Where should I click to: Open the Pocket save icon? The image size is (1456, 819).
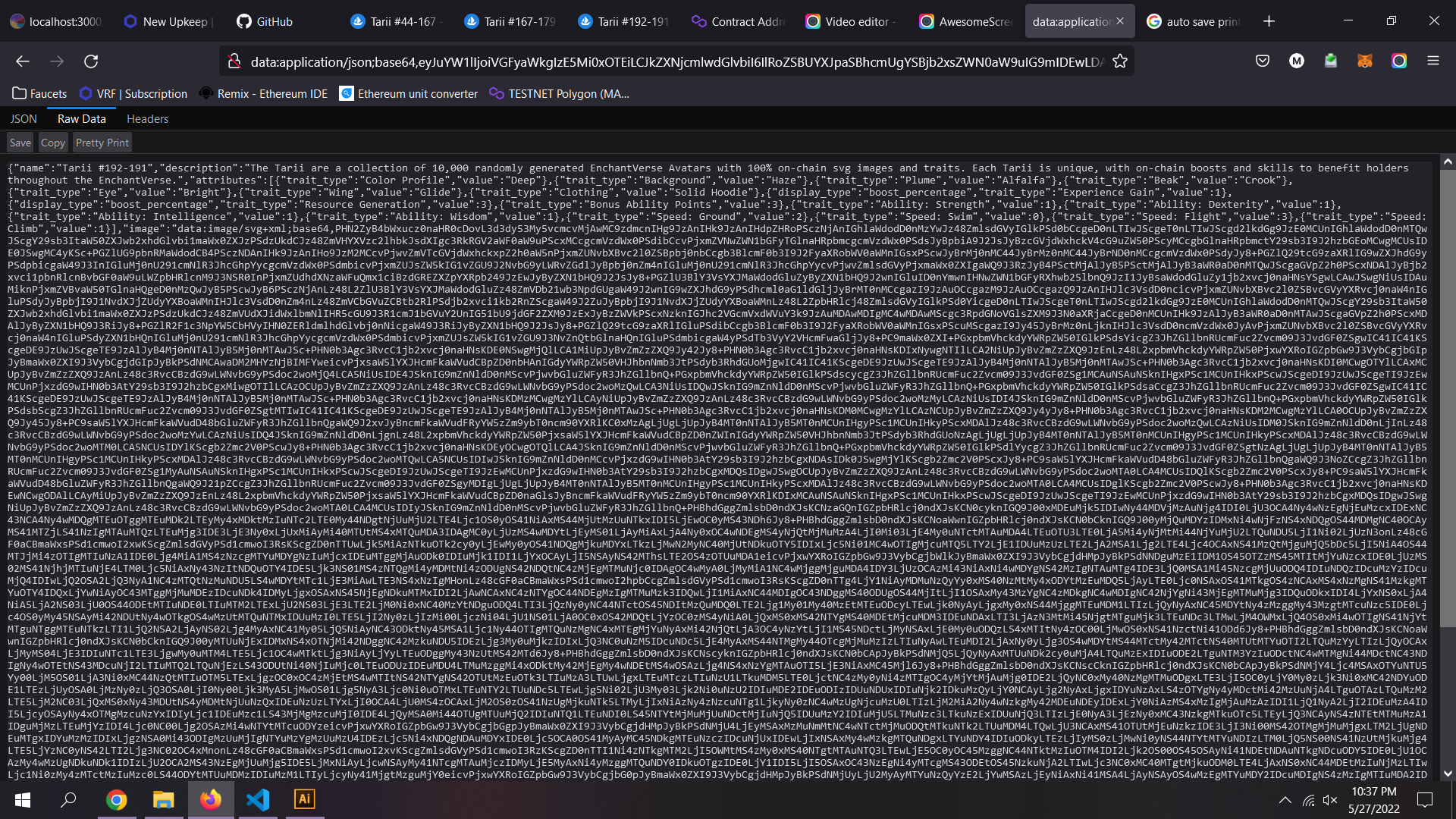point(1263,61)
